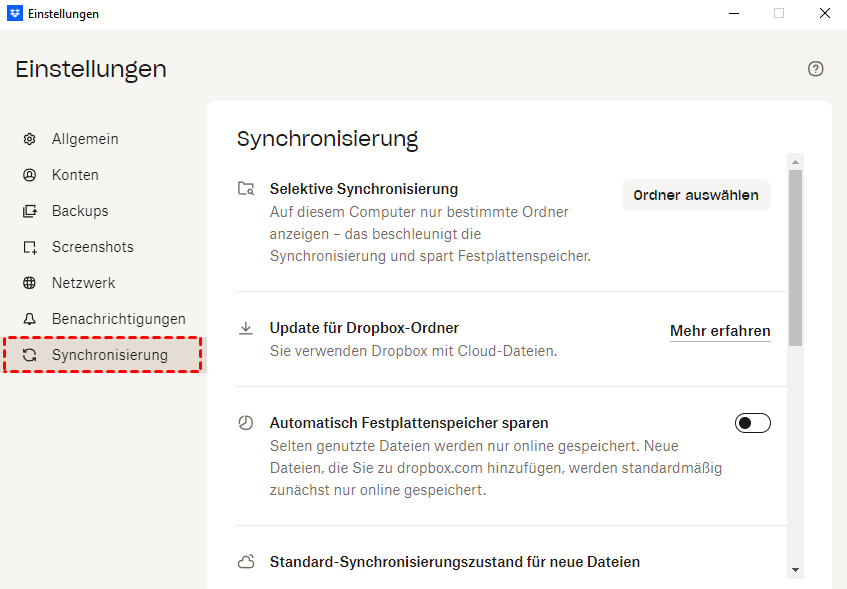This screenshot has height=589, width=847.
Task: Click the scrollbar up arrow
Action: pyautogui.click(x=795, y=161)
